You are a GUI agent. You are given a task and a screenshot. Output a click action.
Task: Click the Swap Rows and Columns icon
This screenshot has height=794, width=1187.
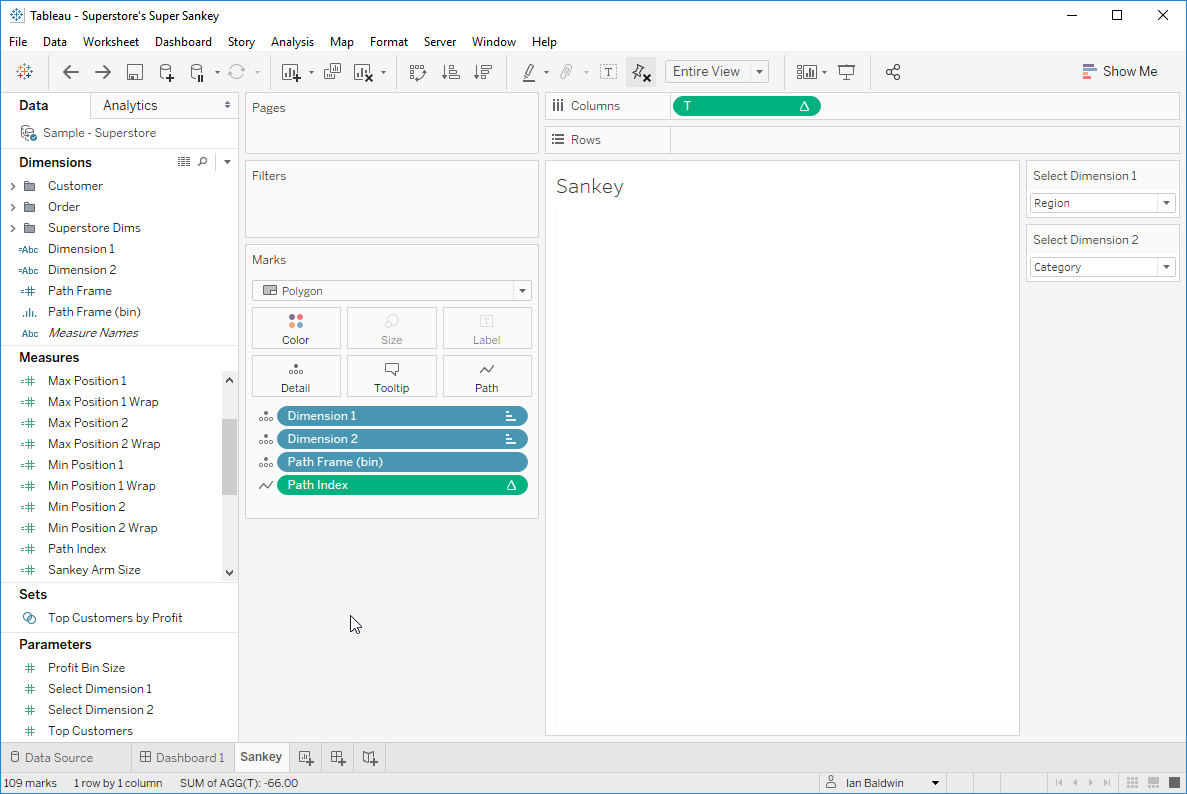pyautogui.click(x=418, y=72)
